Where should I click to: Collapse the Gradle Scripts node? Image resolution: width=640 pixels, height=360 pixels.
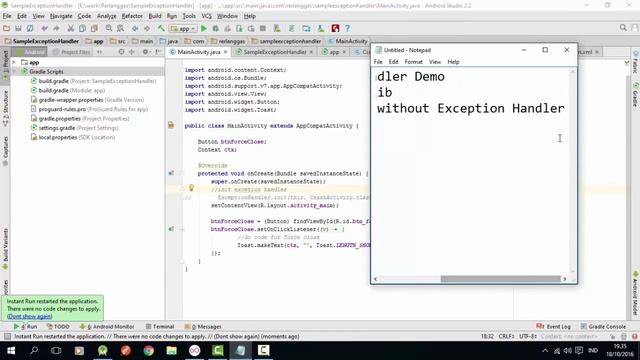14,71
